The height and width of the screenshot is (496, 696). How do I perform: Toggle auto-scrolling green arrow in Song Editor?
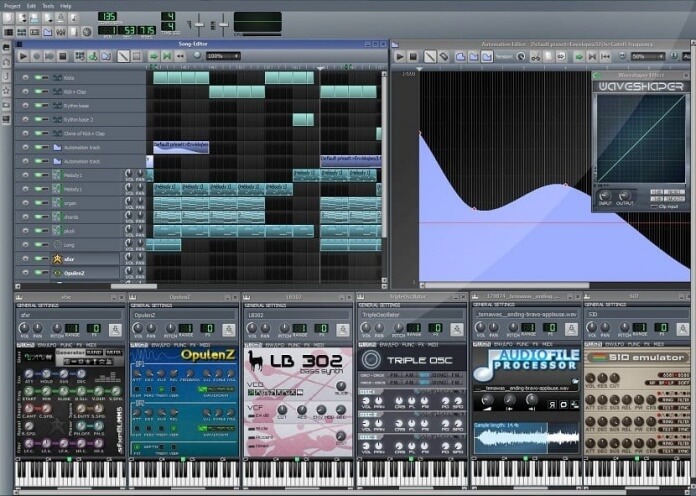pyautogui.click(x=154, y=56)
